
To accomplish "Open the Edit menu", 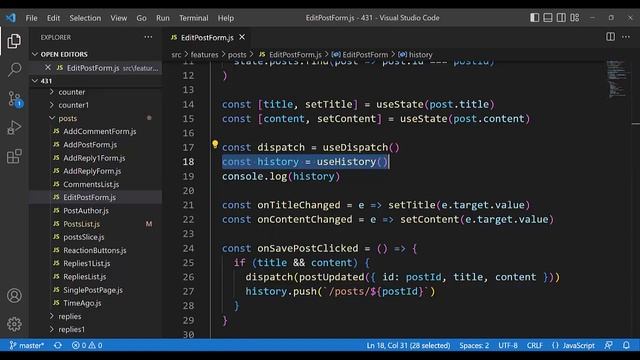I will (x=53, y=18).
